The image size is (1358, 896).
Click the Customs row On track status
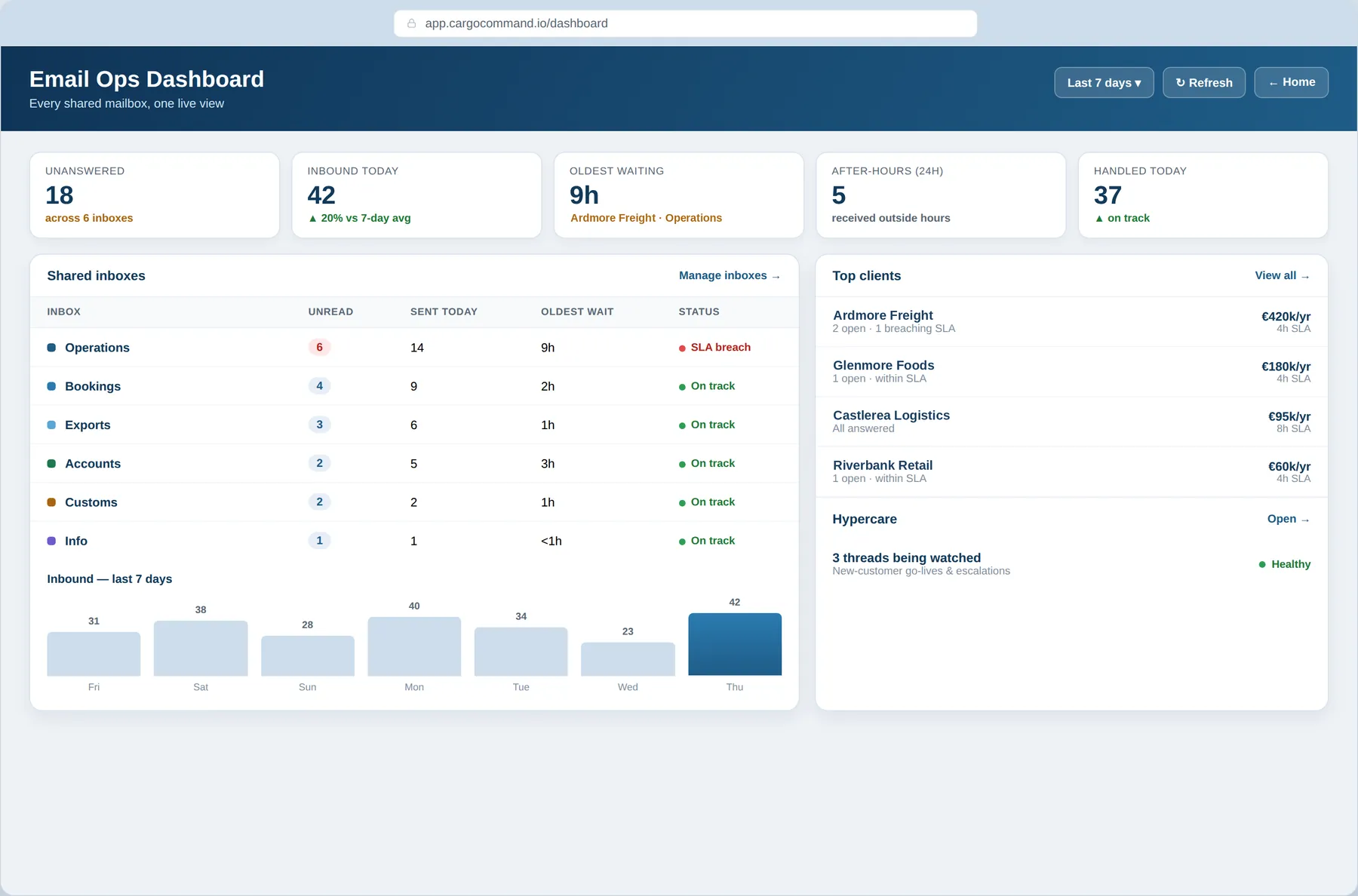(x=707, y=502)
